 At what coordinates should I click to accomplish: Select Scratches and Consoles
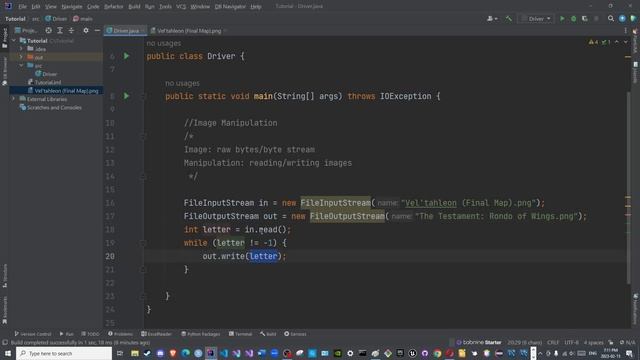click(51, 108)
